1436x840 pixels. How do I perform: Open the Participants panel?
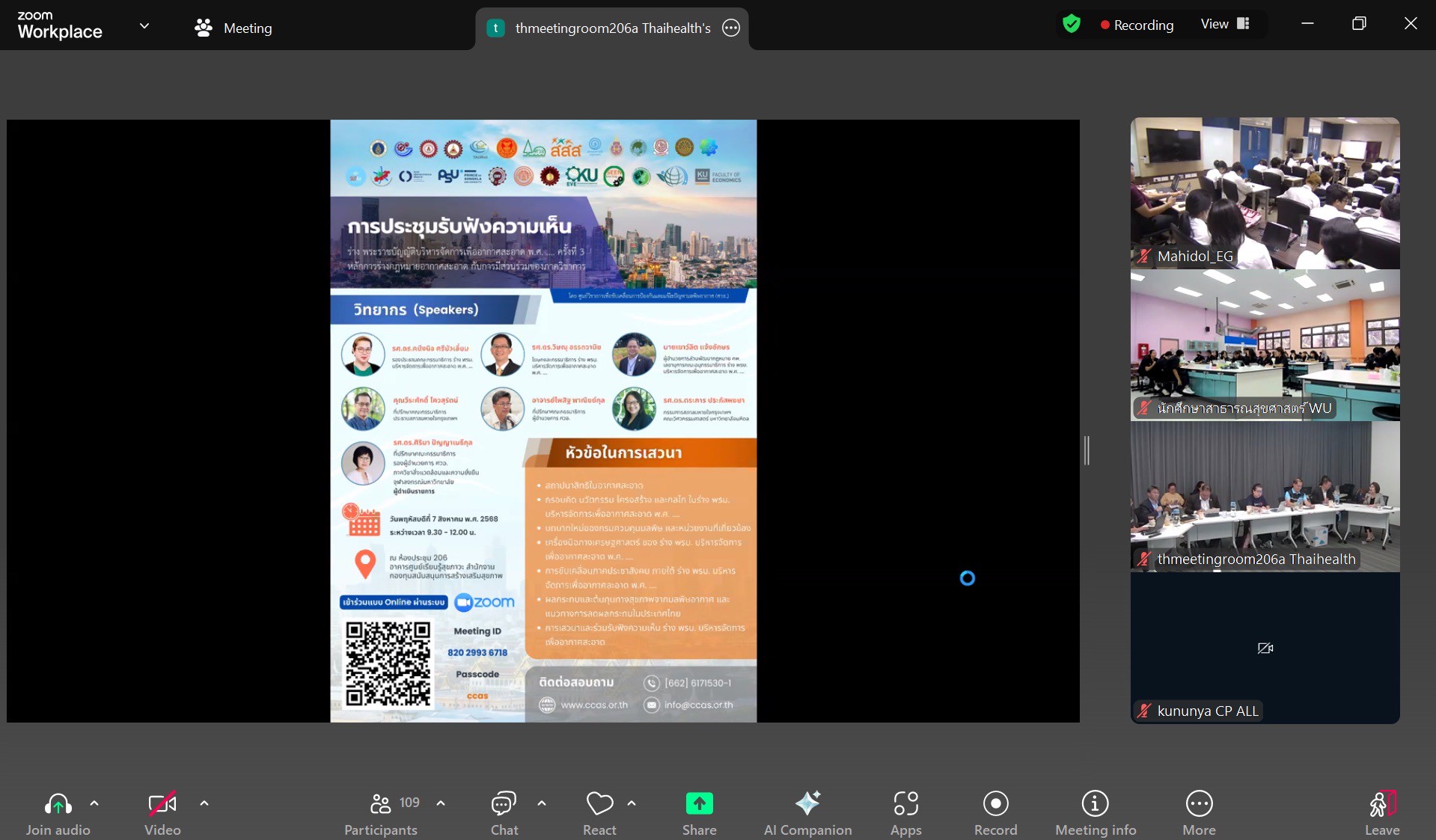click(x=381, y=813)
